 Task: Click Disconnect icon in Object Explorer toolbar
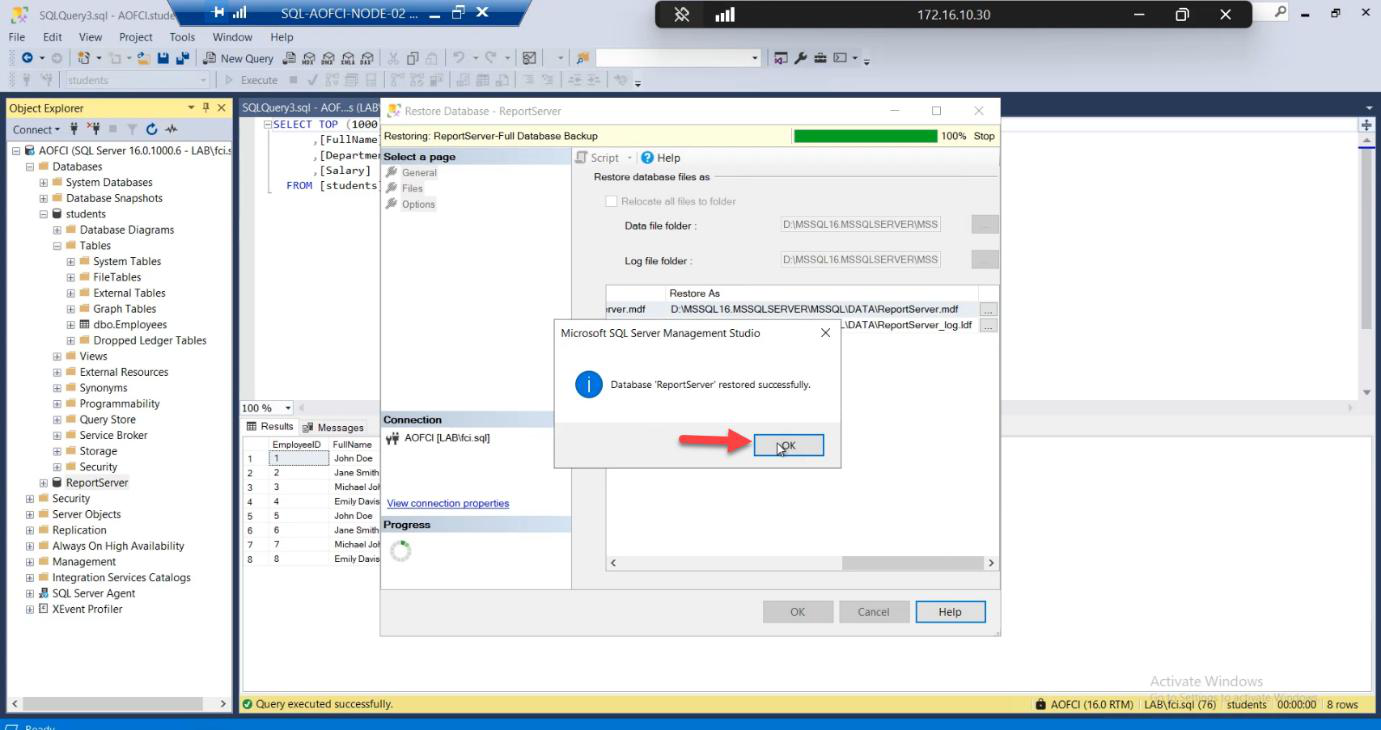pyautogui.click(x=93, y=129)
